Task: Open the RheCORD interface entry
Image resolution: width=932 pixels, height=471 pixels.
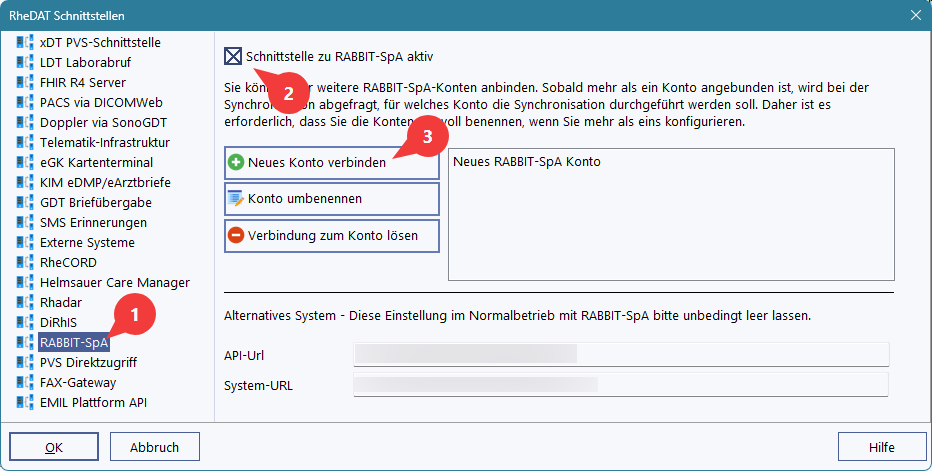Action: tap(68, 262)
